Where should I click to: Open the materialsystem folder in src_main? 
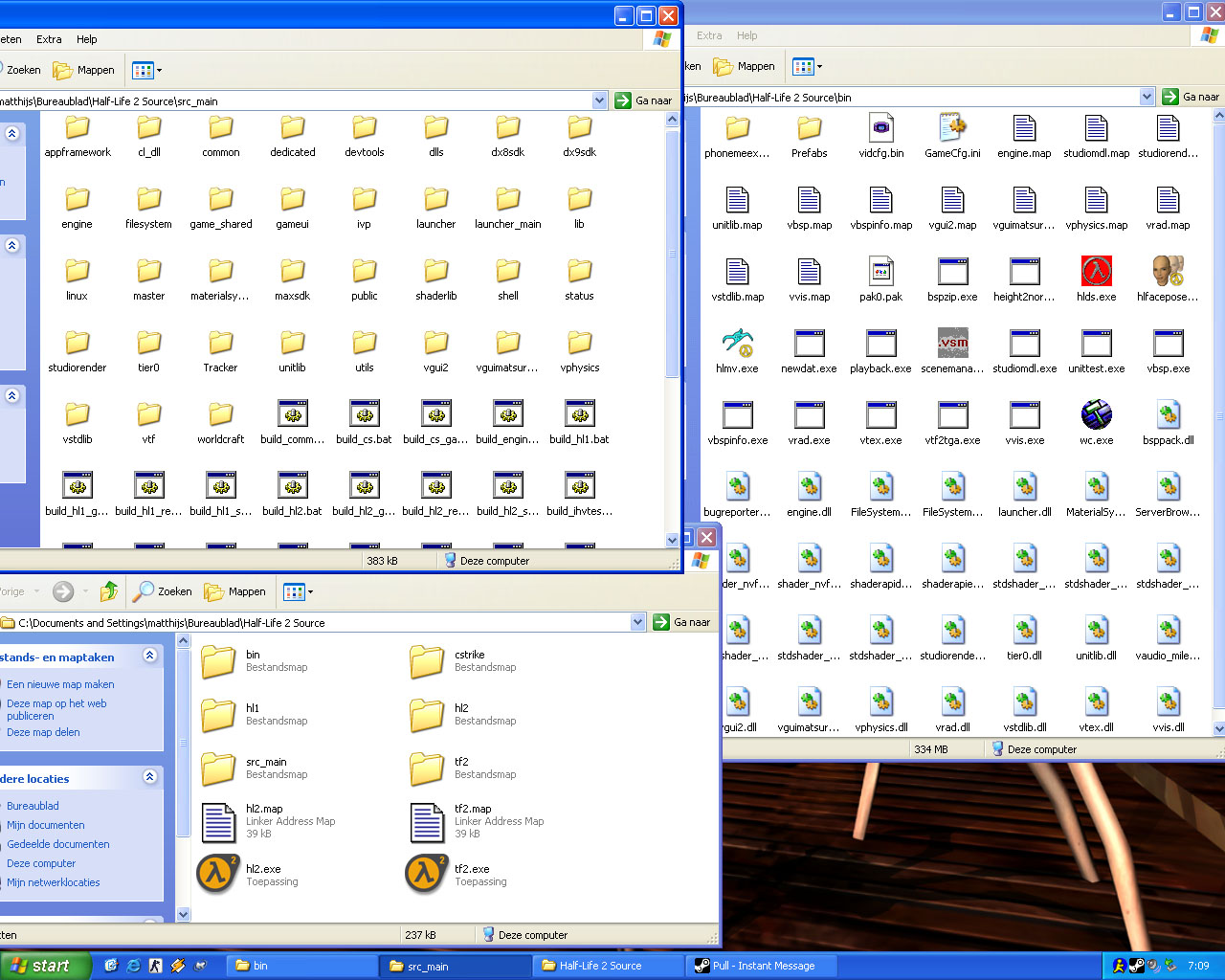[x=220, y=271]
